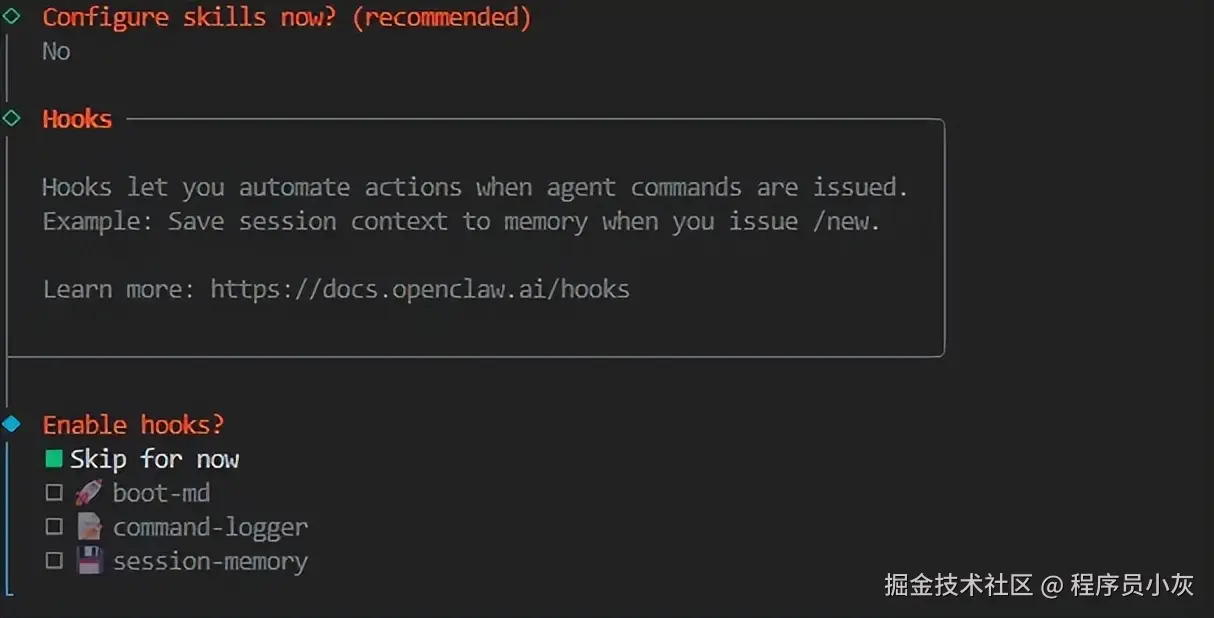
Task: Tick the session-memory checkbox
Action: coord(54,561)
